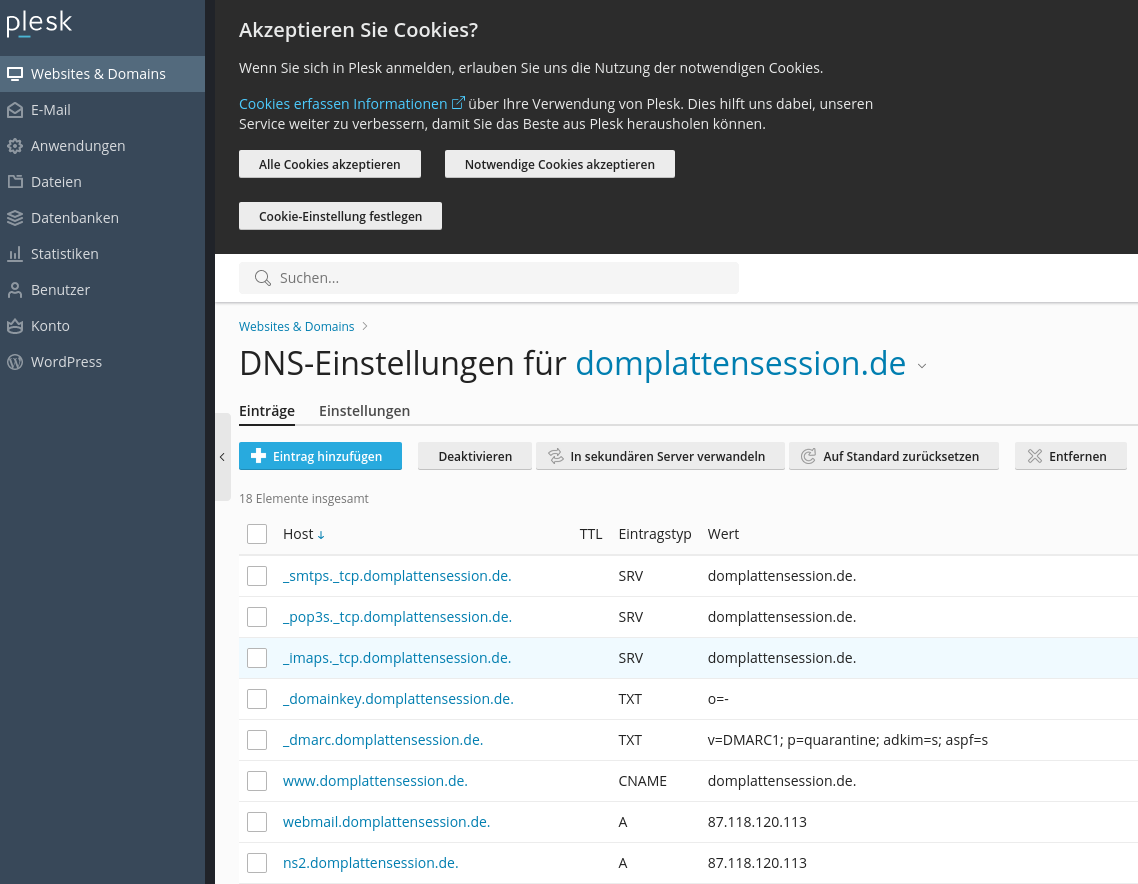Open E-Mail section in the sidebar
The height and width of the screenshot is (884, 1138).
(x=50, y=110)
